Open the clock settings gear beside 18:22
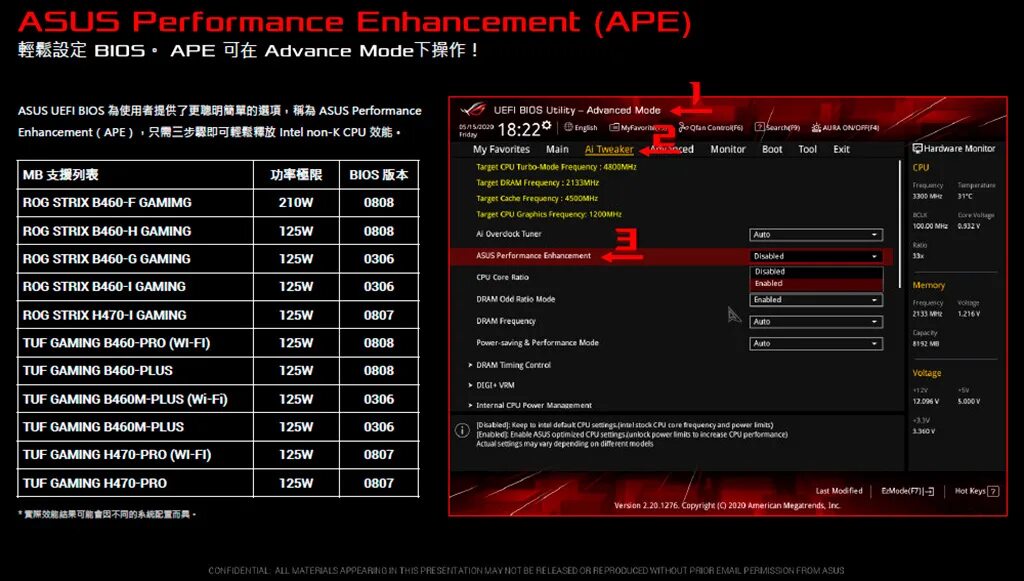This screenshot has width=1024, height=581. pyautogui.click(x=547, y=125)
